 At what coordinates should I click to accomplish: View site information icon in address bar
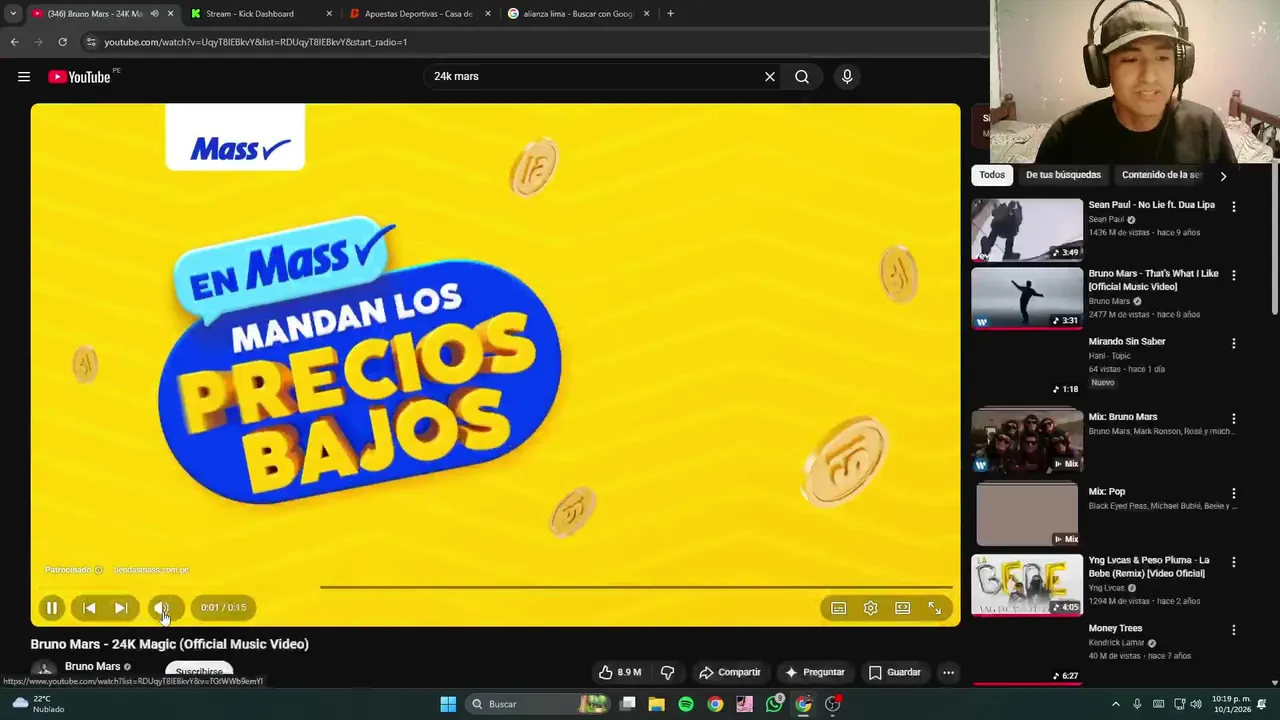91,42
